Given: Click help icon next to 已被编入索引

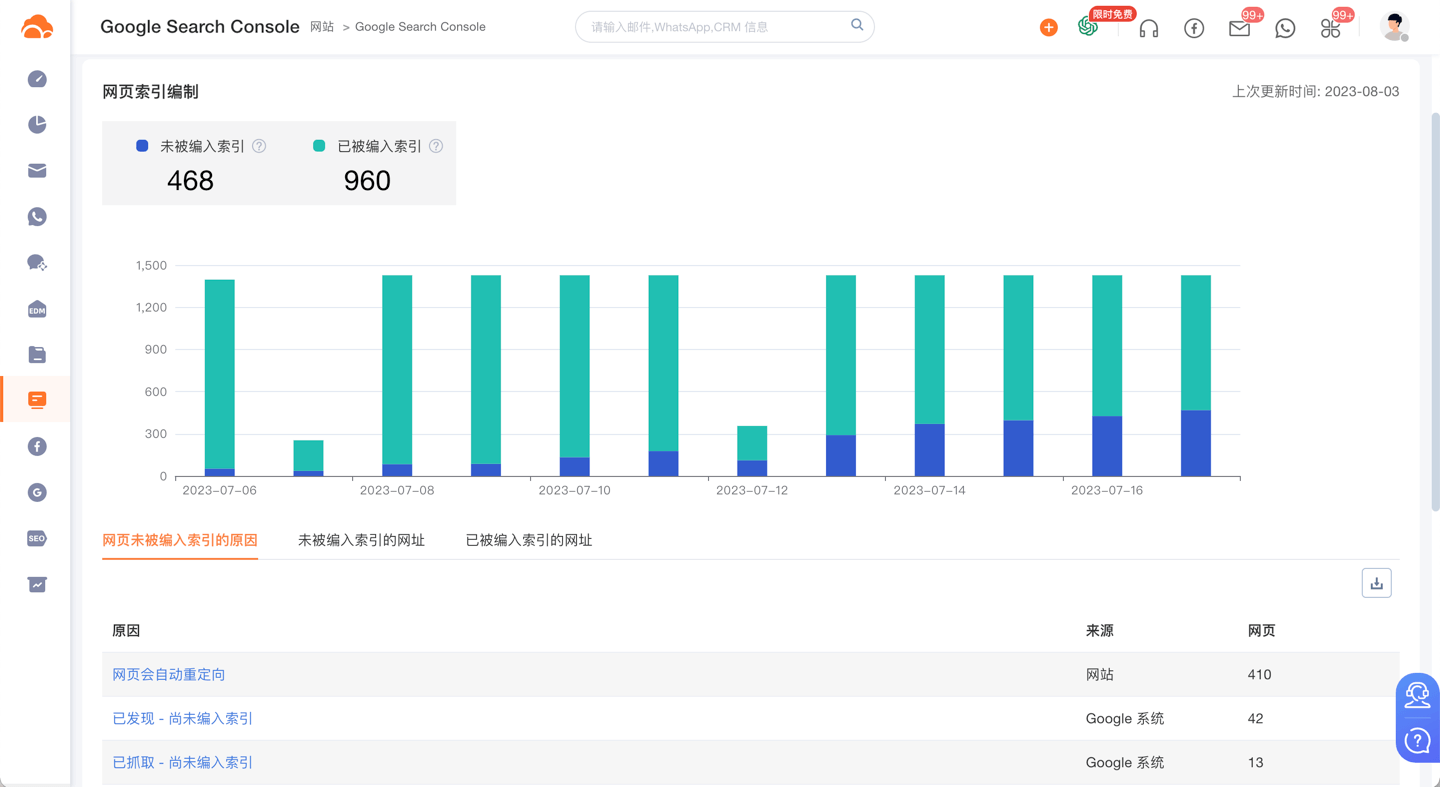Looking at the screenshot, I should coord(436,146).
